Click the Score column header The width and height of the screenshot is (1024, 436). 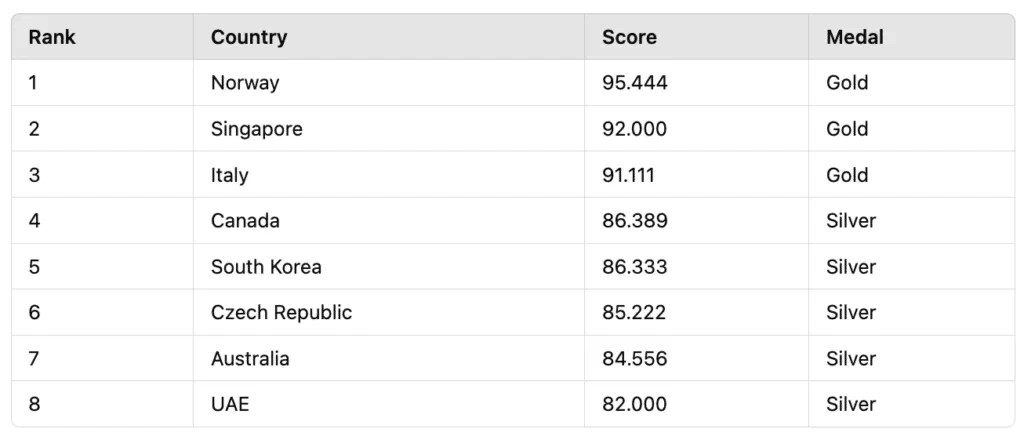[629, 37]
